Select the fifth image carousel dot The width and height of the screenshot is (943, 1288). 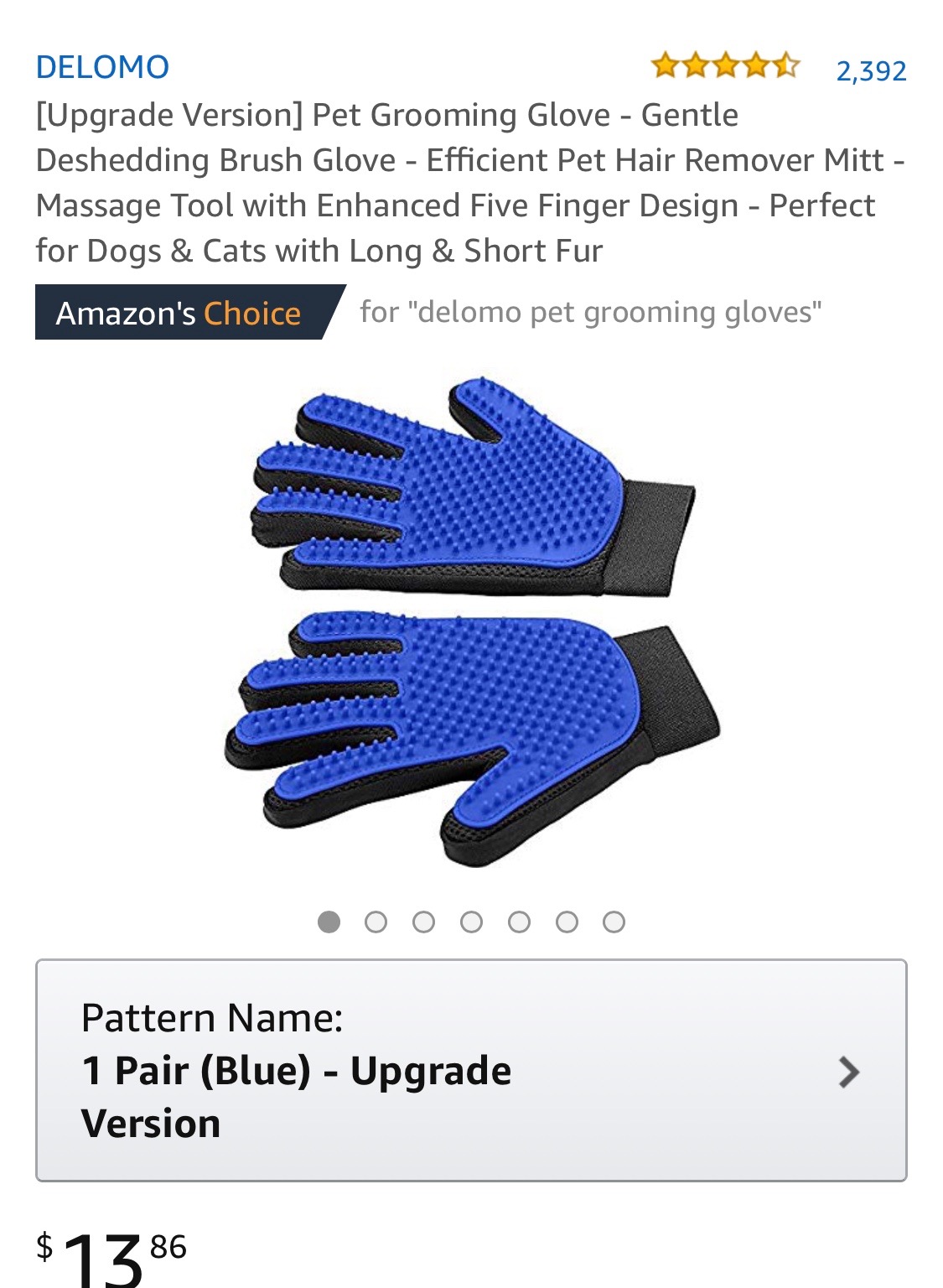[520, 922]
